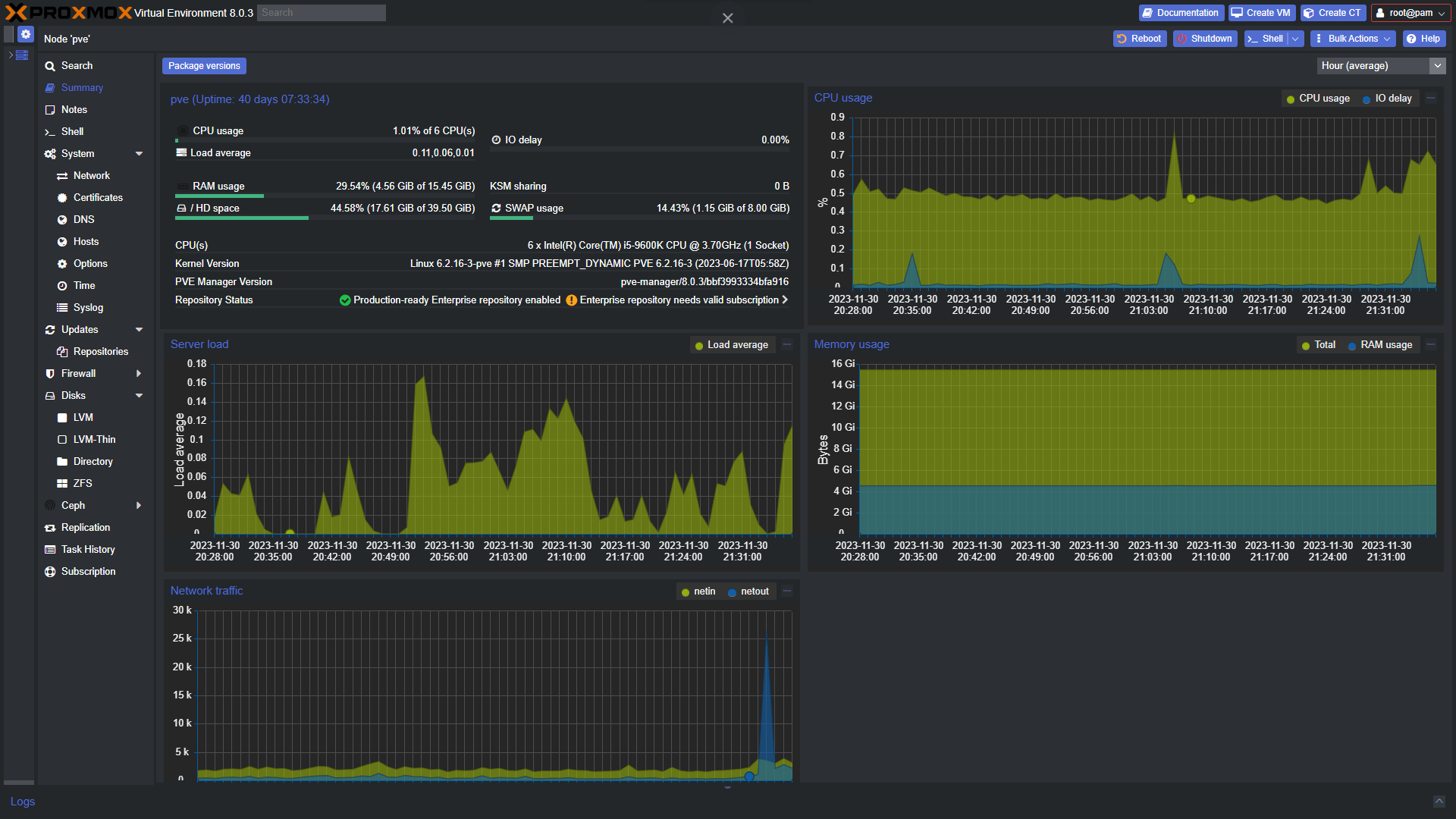Click the Package versions button

pos(204,66)
